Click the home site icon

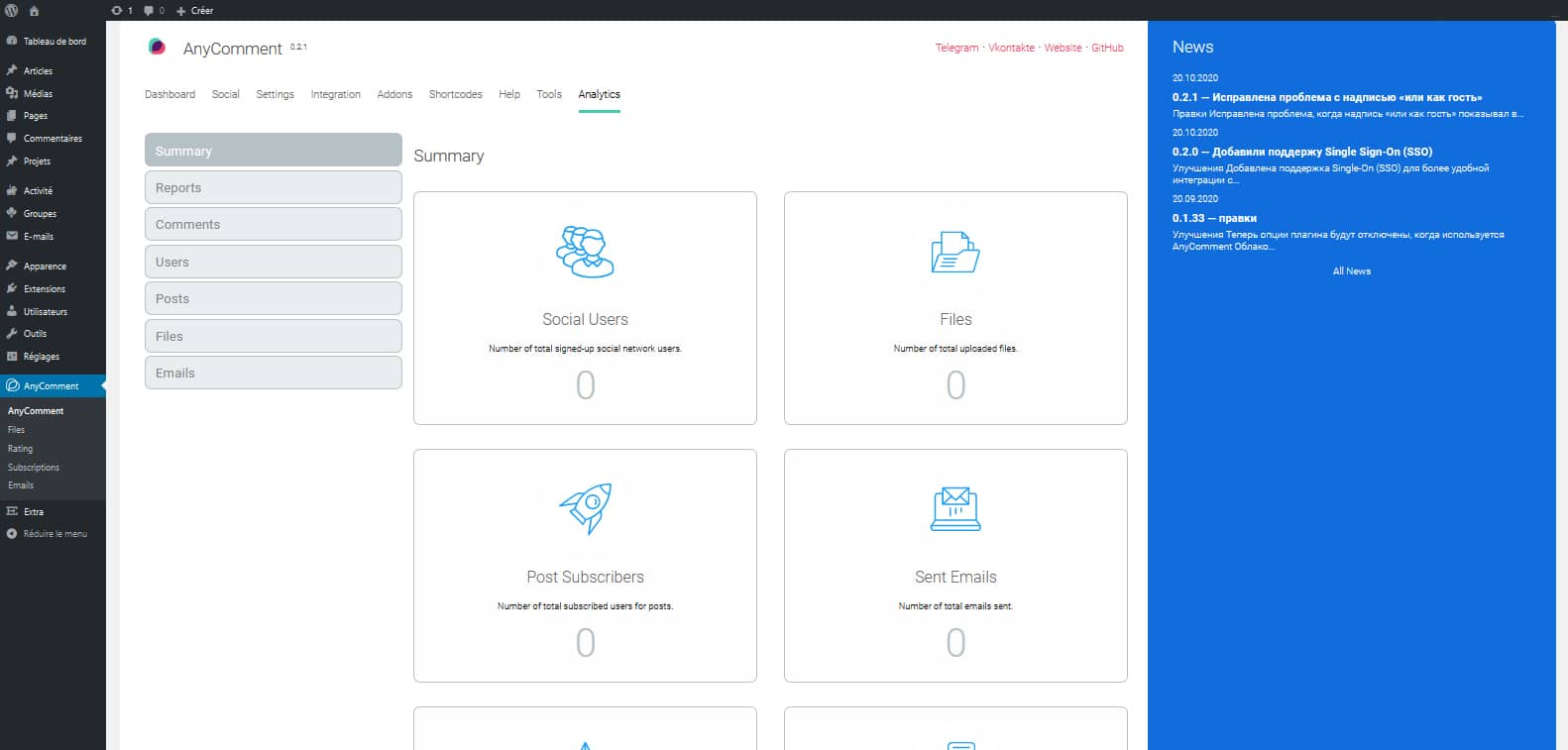(x=34, y=10)
